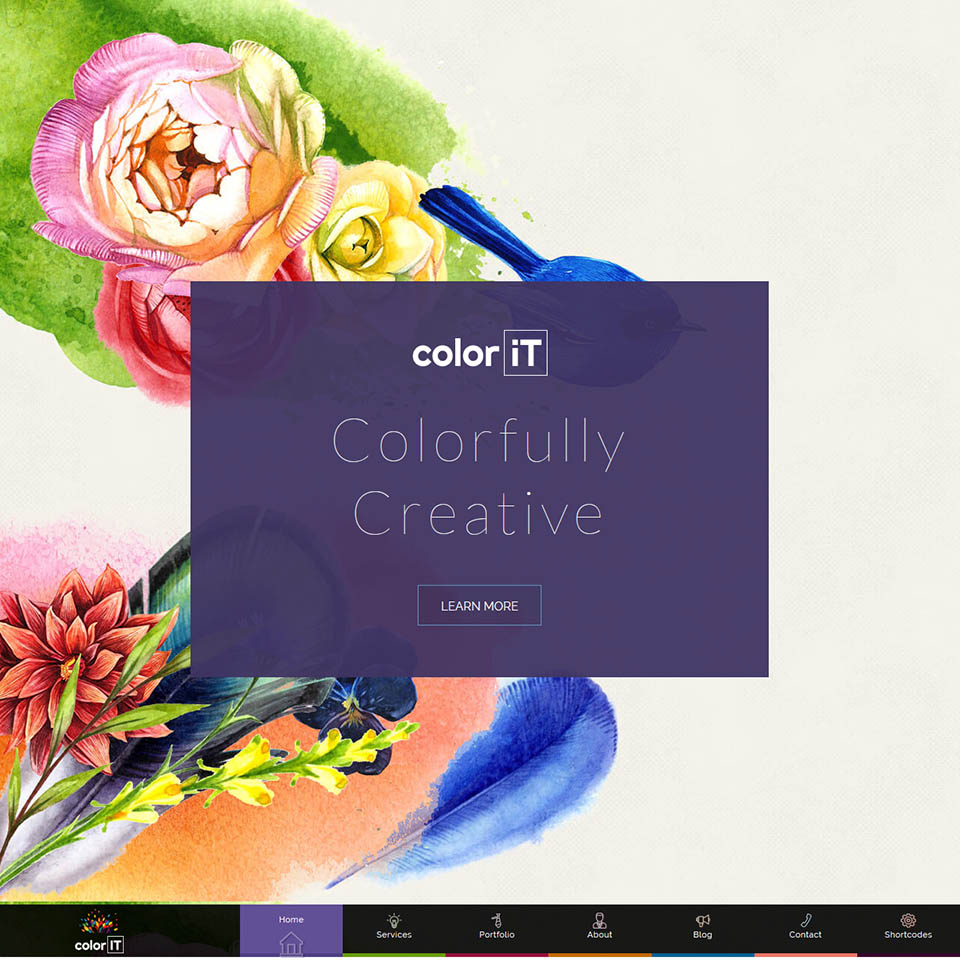Select the Shortcodes menu label
The height and width of the screenshot is (960, 960).
(908, 935)
